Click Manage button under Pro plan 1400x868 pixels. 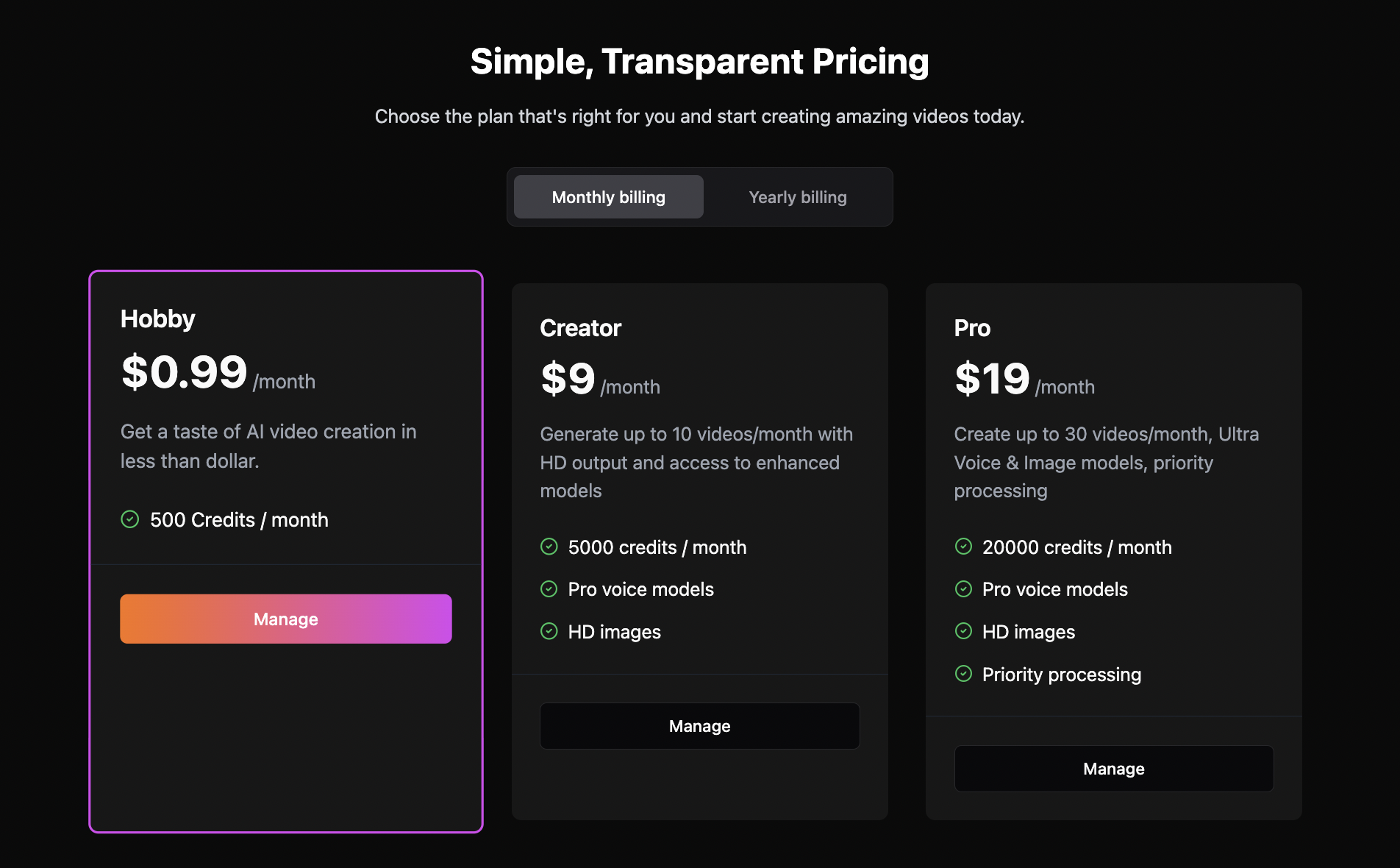click(x=1113, y=769)
